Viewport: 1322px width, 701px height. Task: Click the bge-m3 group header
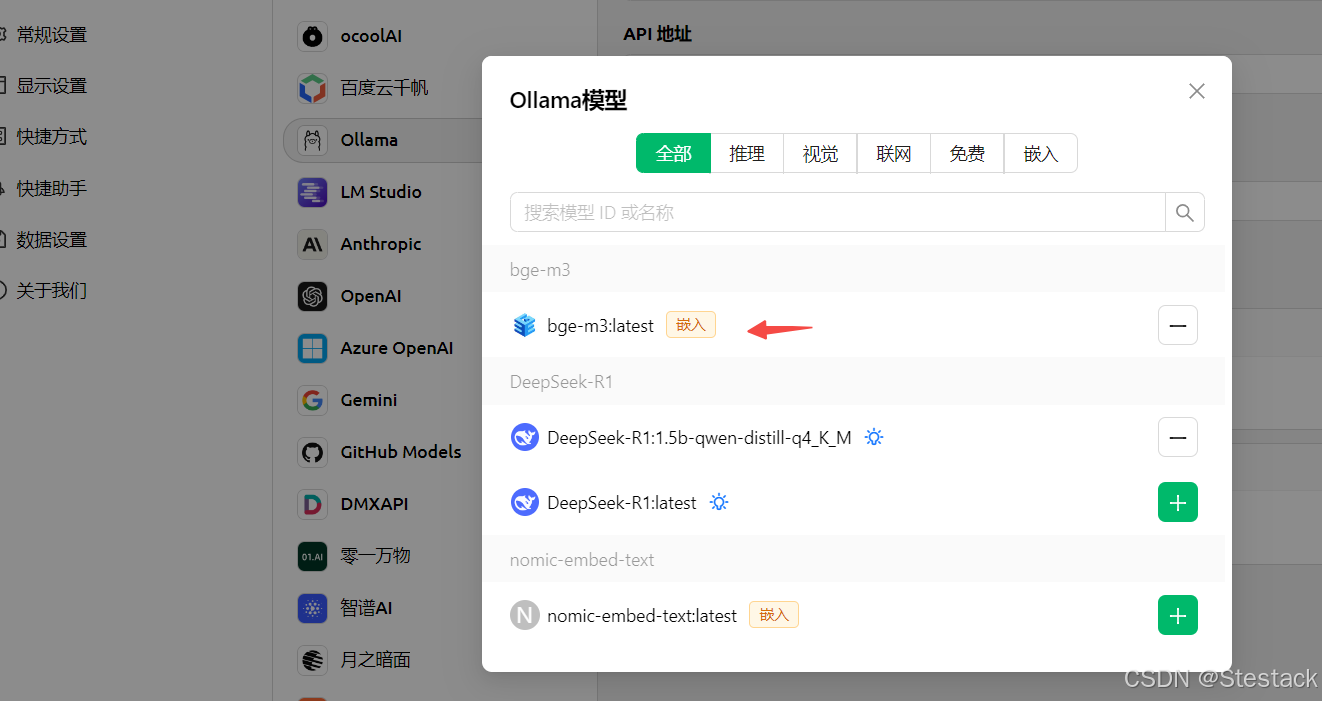pos(853,269)
